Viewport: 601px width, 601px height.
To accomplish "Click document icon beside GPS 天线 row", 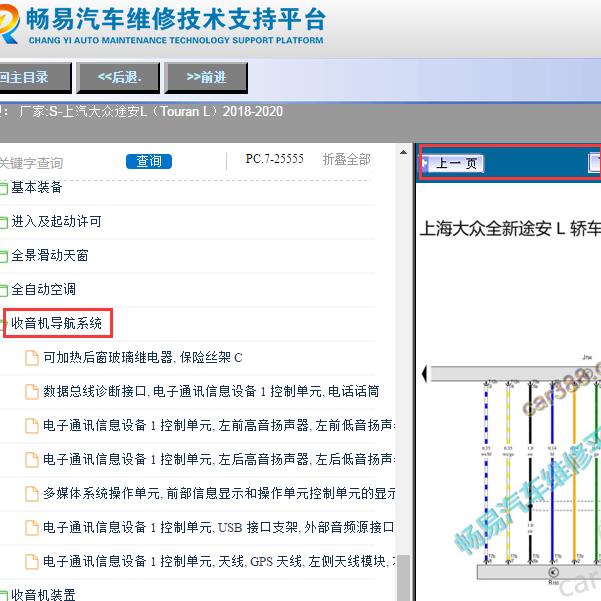I will point(32,562).
